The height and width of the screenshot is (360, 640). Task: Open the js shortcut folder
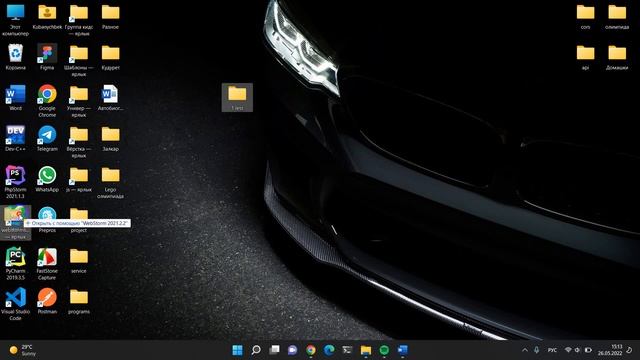79,179
